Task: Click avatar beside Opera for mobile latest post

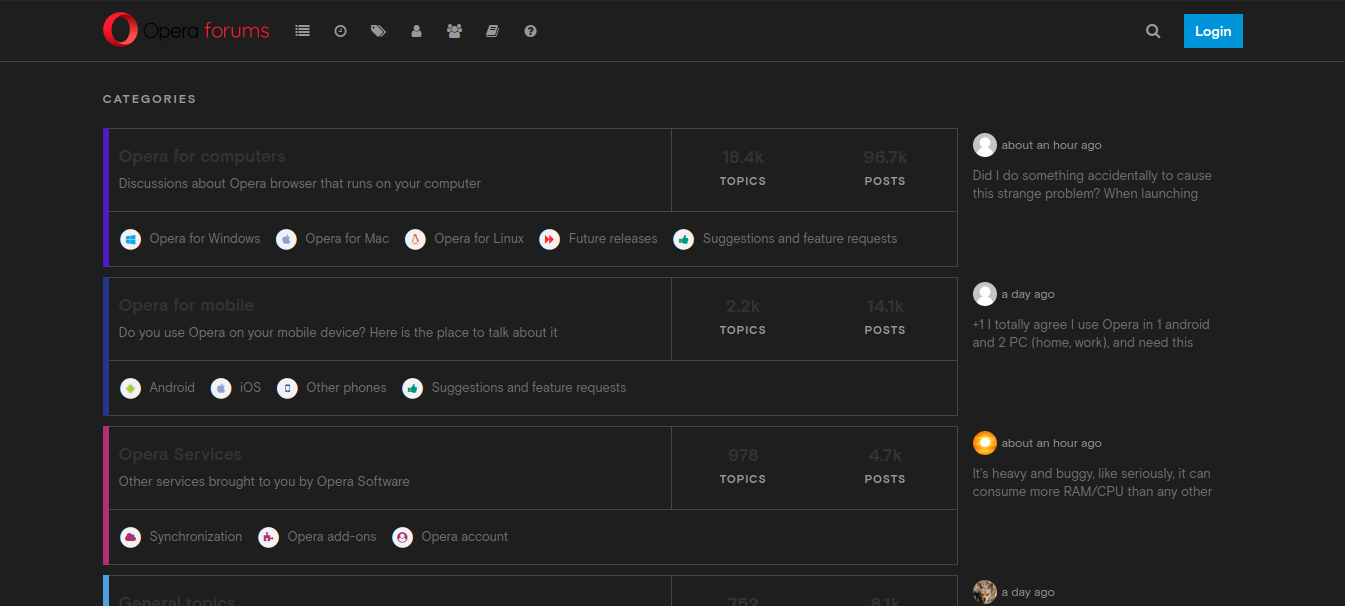Action: click(x=985, y=294)
